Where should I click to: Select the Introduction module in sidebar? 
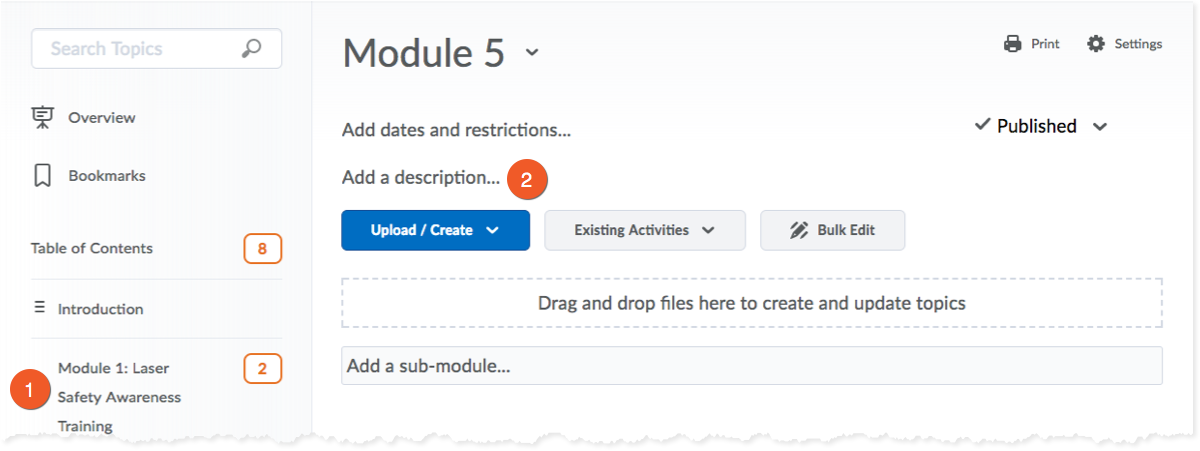point(100,309)
